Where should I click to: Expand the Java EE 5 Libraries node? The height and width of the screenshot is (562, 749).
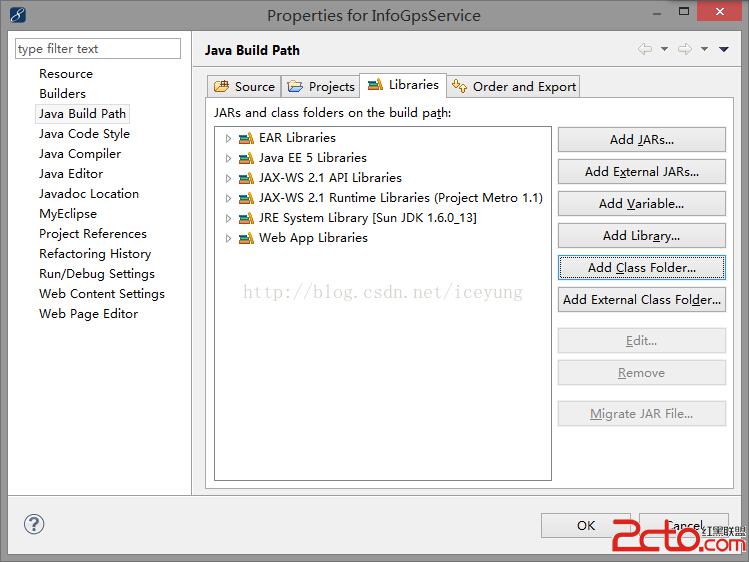coord(228,159)
